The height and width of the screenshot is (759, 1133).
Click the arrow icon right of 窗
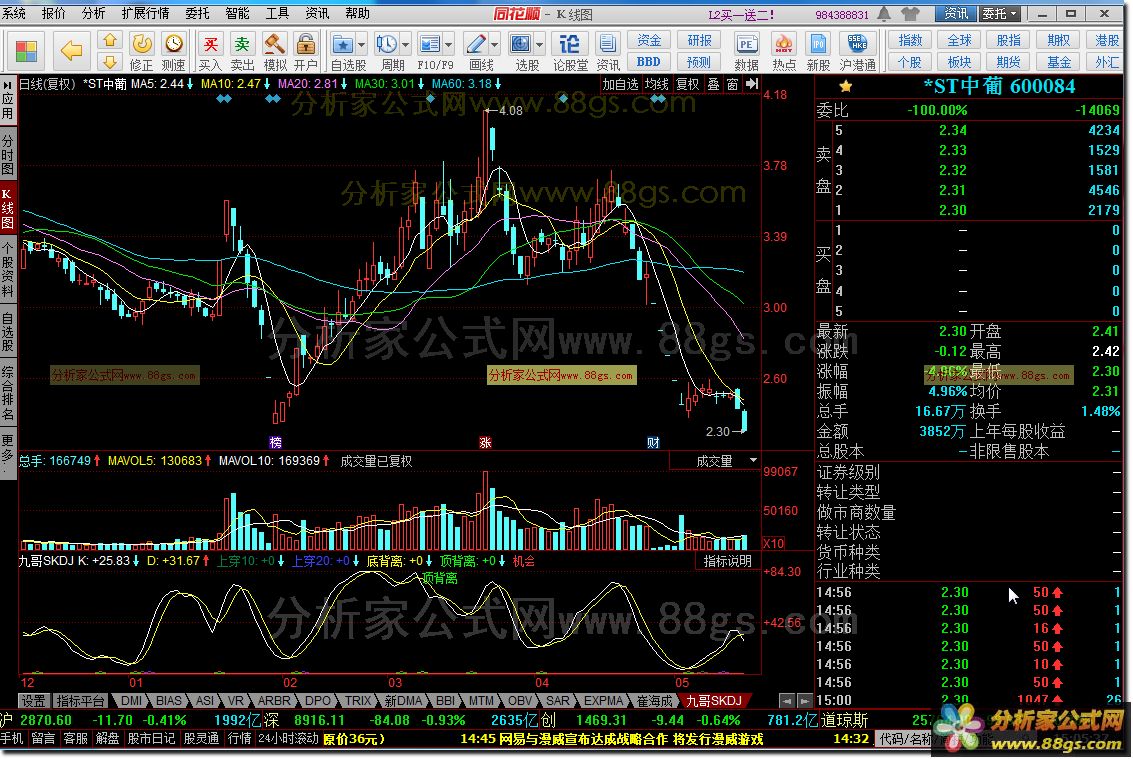752,85
